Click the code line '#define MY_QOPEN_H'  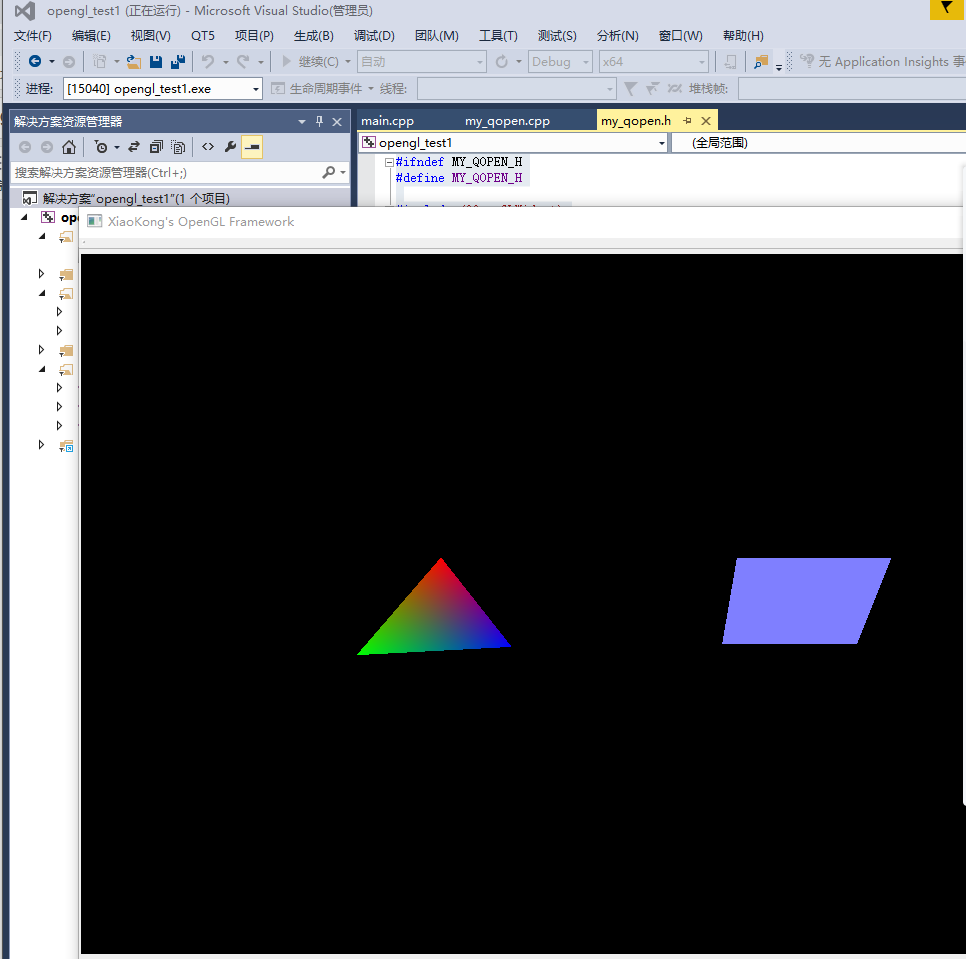(x=458, y=178)
